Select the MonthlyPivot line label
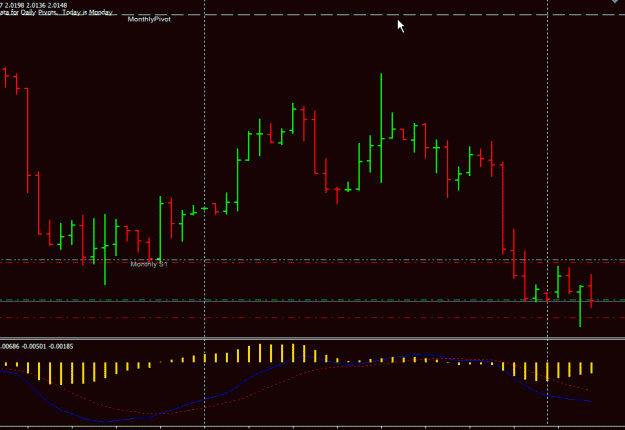625x430 pixels. [149, 19]
